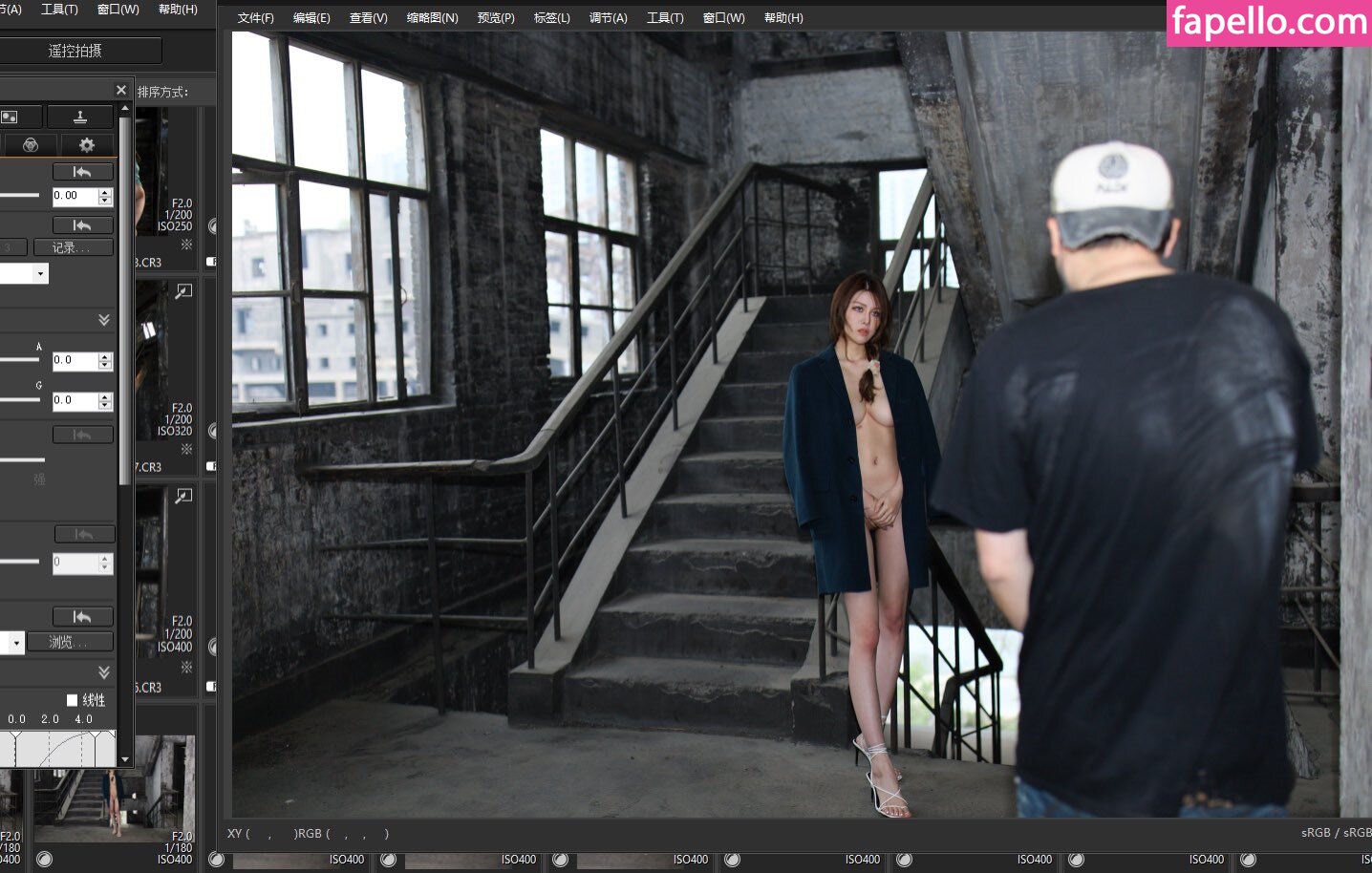Open the 缩略图(N) menu

[x=432, y=18]
